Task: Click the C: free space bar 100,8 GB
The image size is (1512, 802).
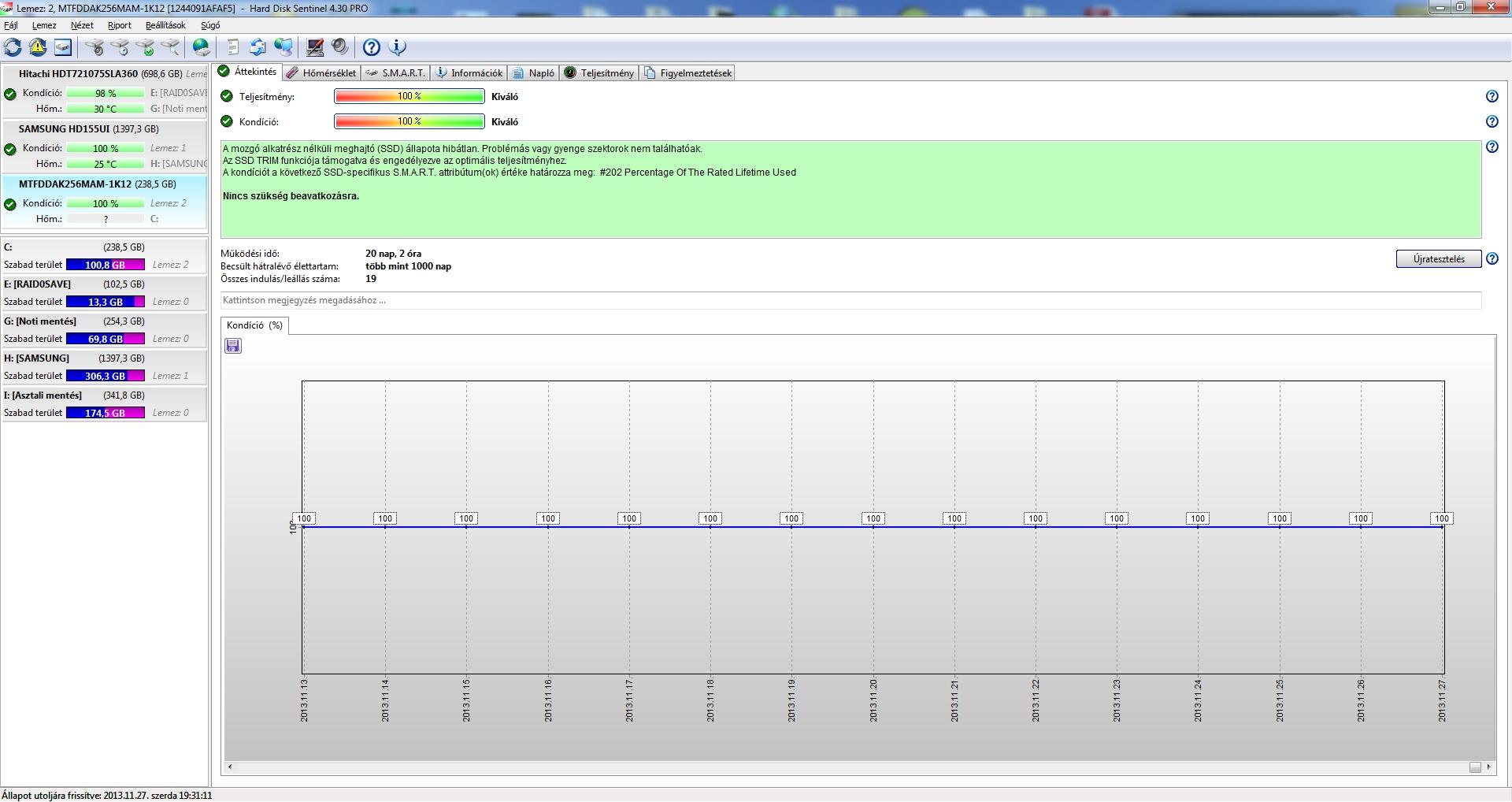Action: pyautogui.click(x=106, y=265)
